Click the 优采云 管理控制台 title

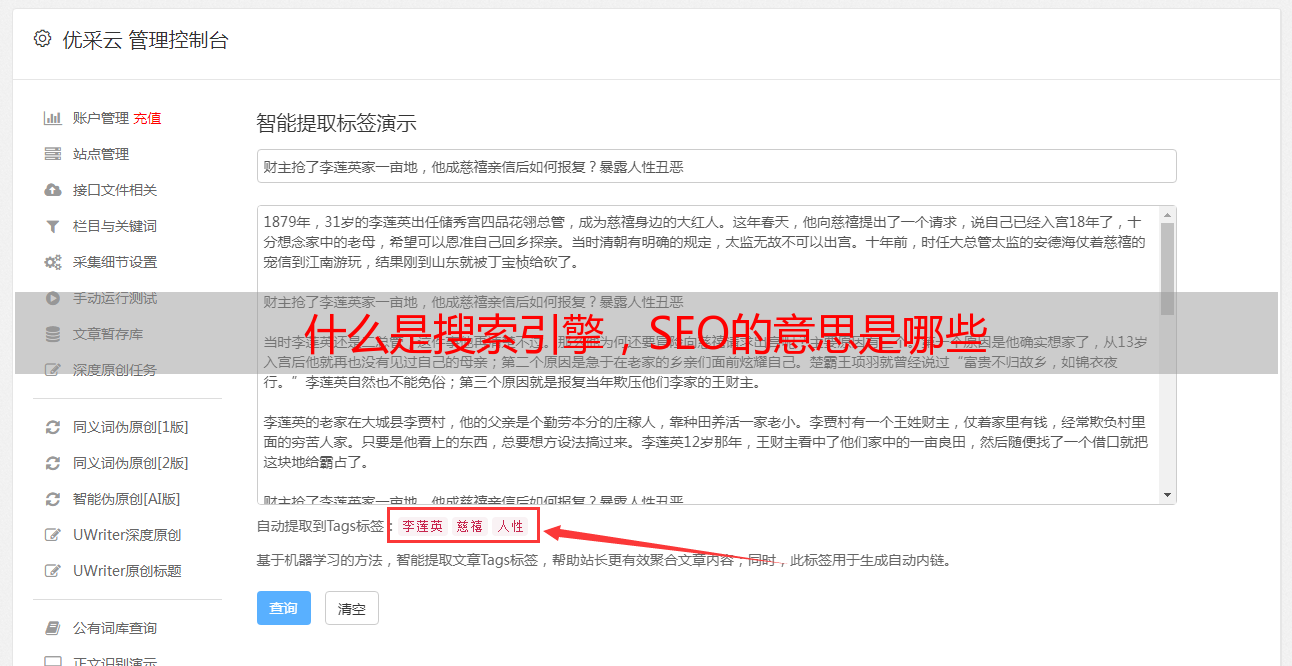click(145, 40)
